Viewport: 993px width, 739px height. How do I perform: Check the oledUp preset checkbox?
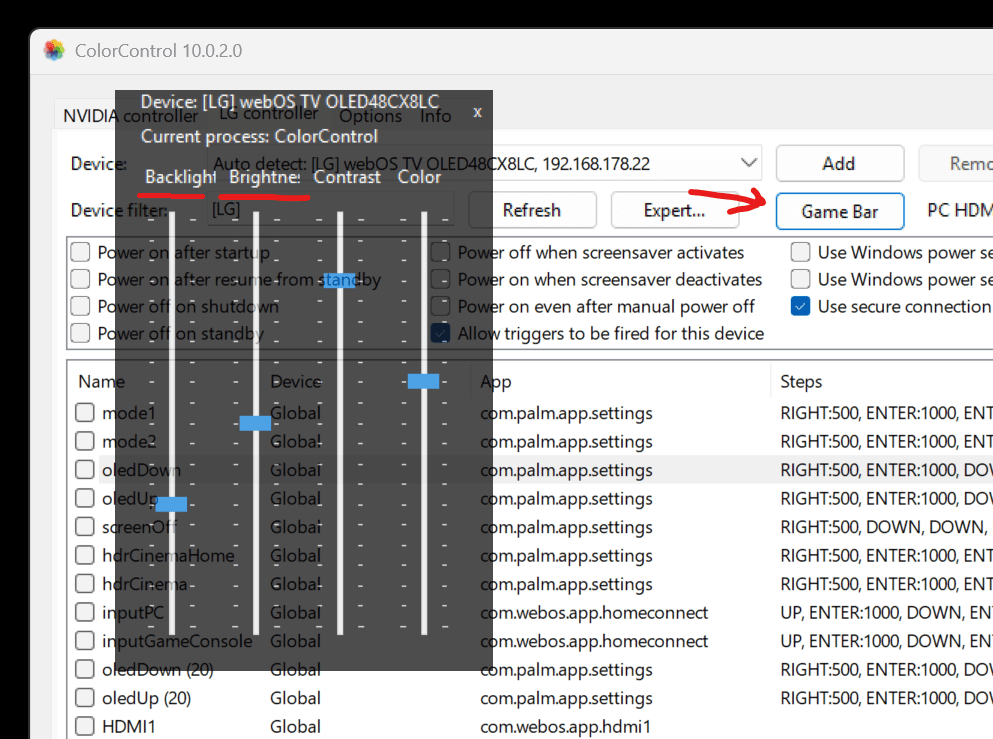tap(85, 498)
